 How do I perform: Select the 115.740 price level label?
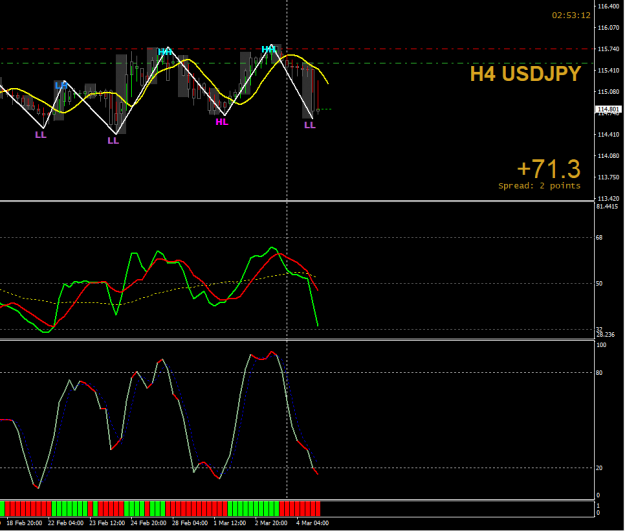(608, 49)
